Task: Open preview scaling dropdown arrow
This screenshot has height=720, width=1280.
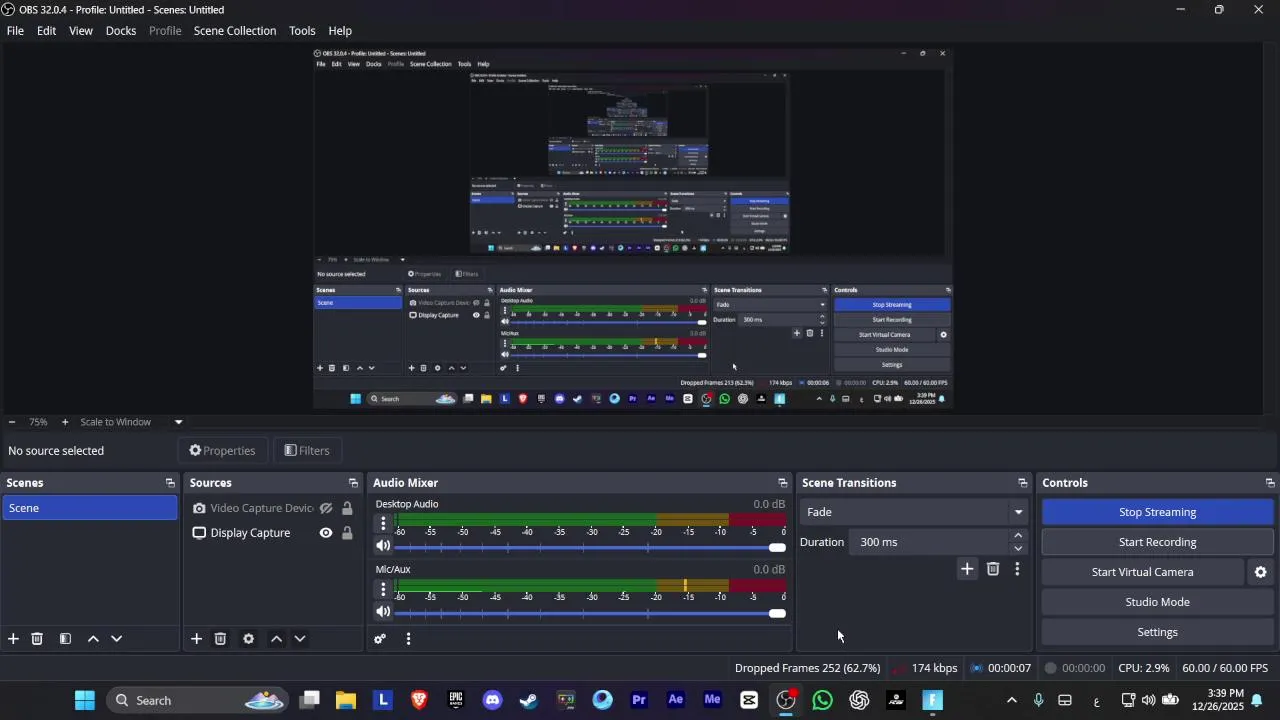Action: (x=179, y=422)
